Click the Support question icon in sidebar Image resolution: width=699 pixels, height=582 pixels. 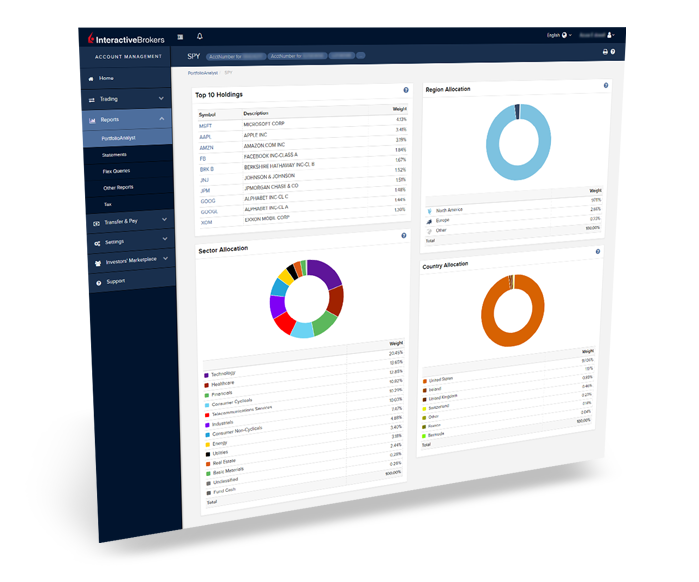coord(99,283)
